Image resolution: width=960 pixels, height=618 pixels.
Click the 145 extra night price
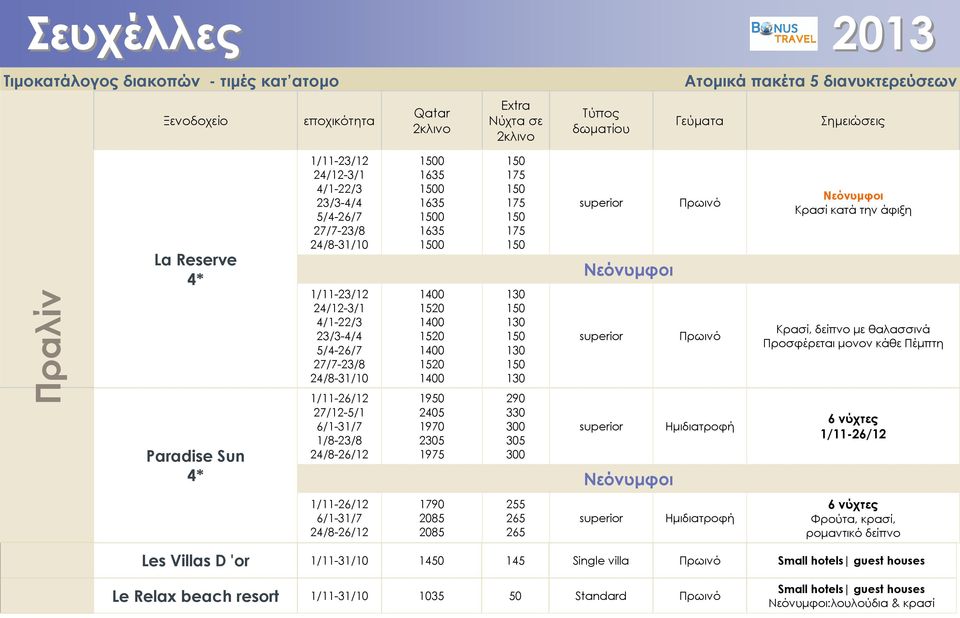(x=516, y=560)
